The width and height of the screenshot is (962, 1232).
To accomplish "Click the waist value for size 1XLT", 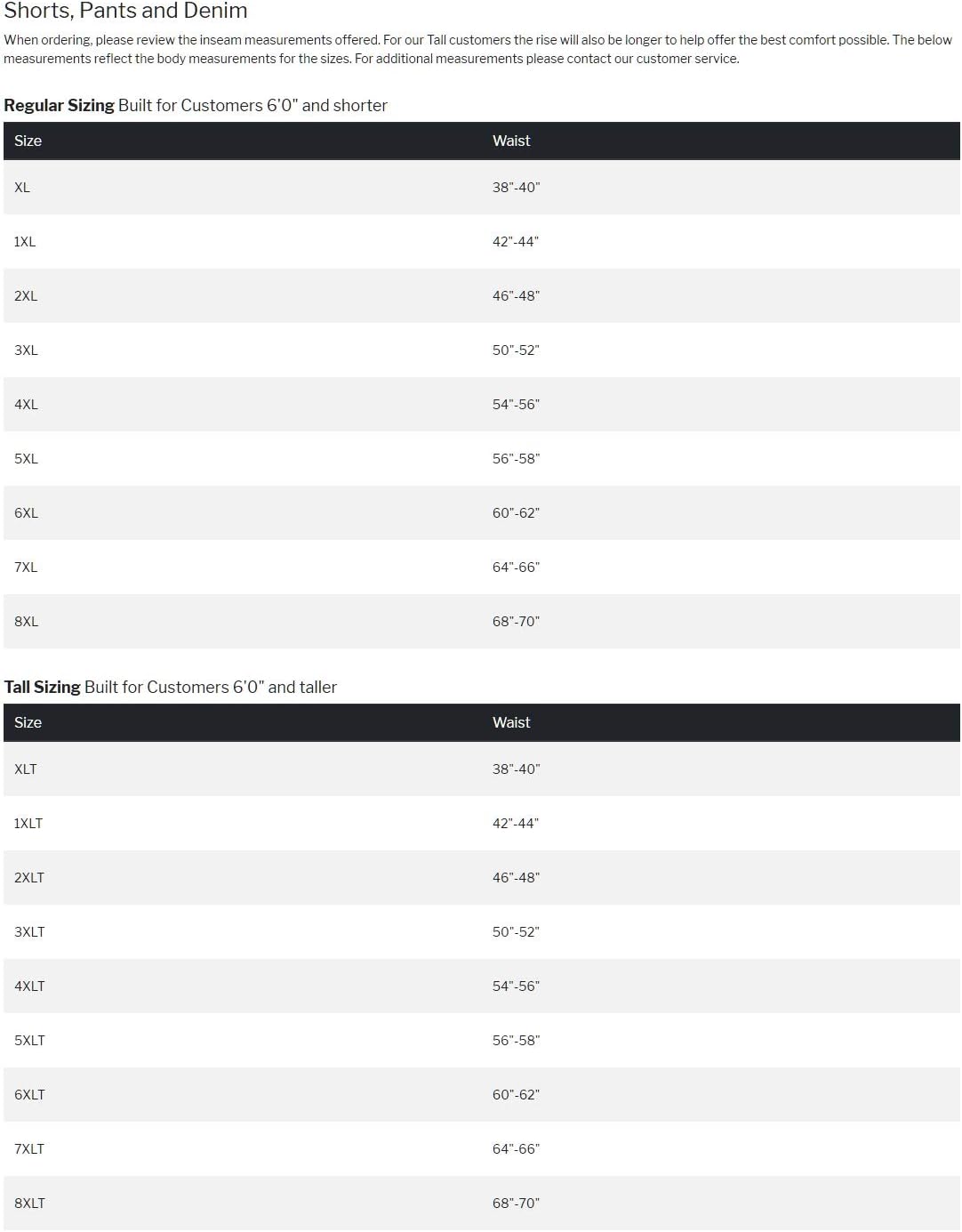I will click(516, 824).
